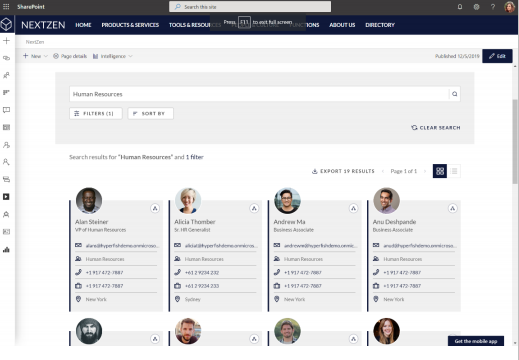Screen dimensions: 519x360
Task: Open the Directory navigation item
Action: (x=380, y=25)
